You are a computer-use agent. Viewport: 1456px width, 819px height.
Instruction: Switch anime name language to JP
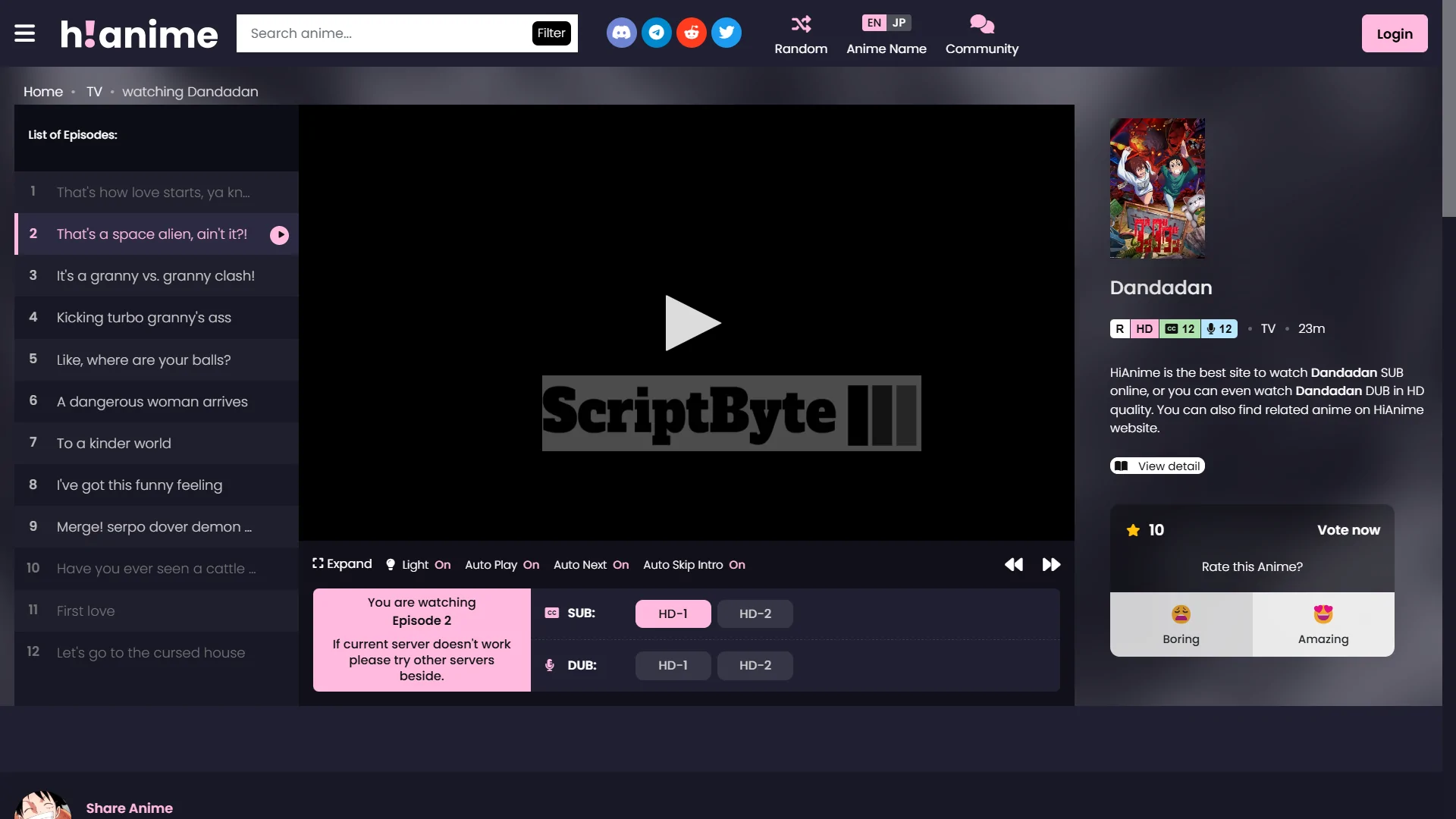(899, 23)
